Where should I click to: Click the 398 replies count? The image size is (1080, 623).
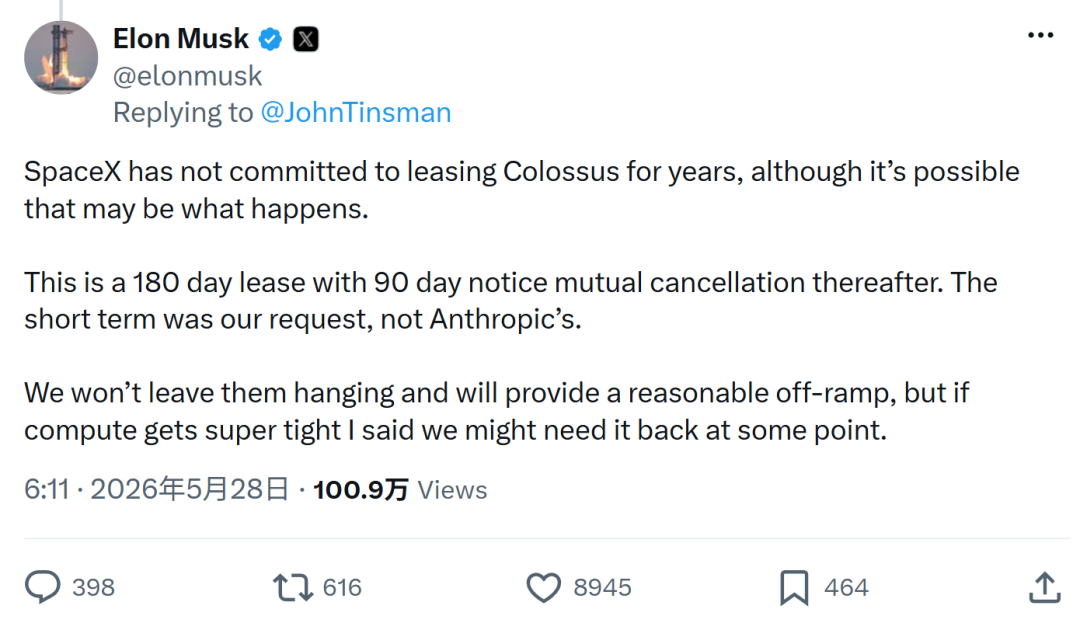click(x=94, y=587)
